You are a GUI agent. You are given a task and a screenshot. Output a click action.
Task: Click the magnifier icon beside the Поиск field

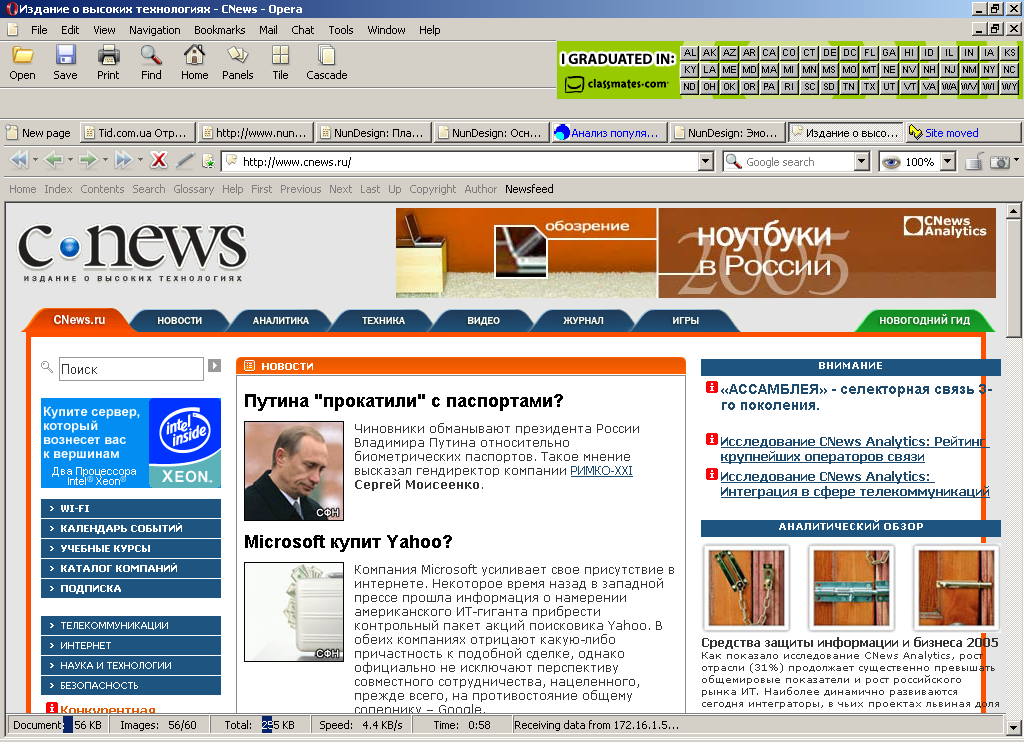click(x=46, y=366)
